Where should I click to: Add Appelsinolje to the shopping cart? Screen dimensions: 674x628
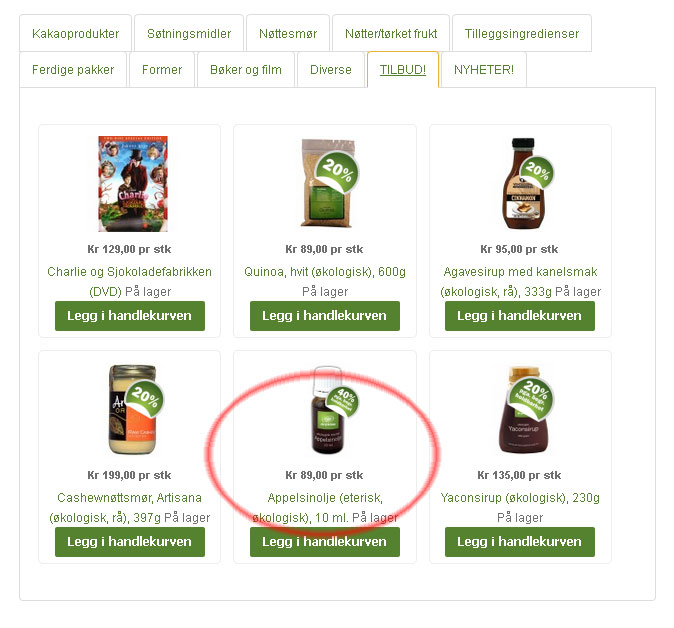(325, 542)
